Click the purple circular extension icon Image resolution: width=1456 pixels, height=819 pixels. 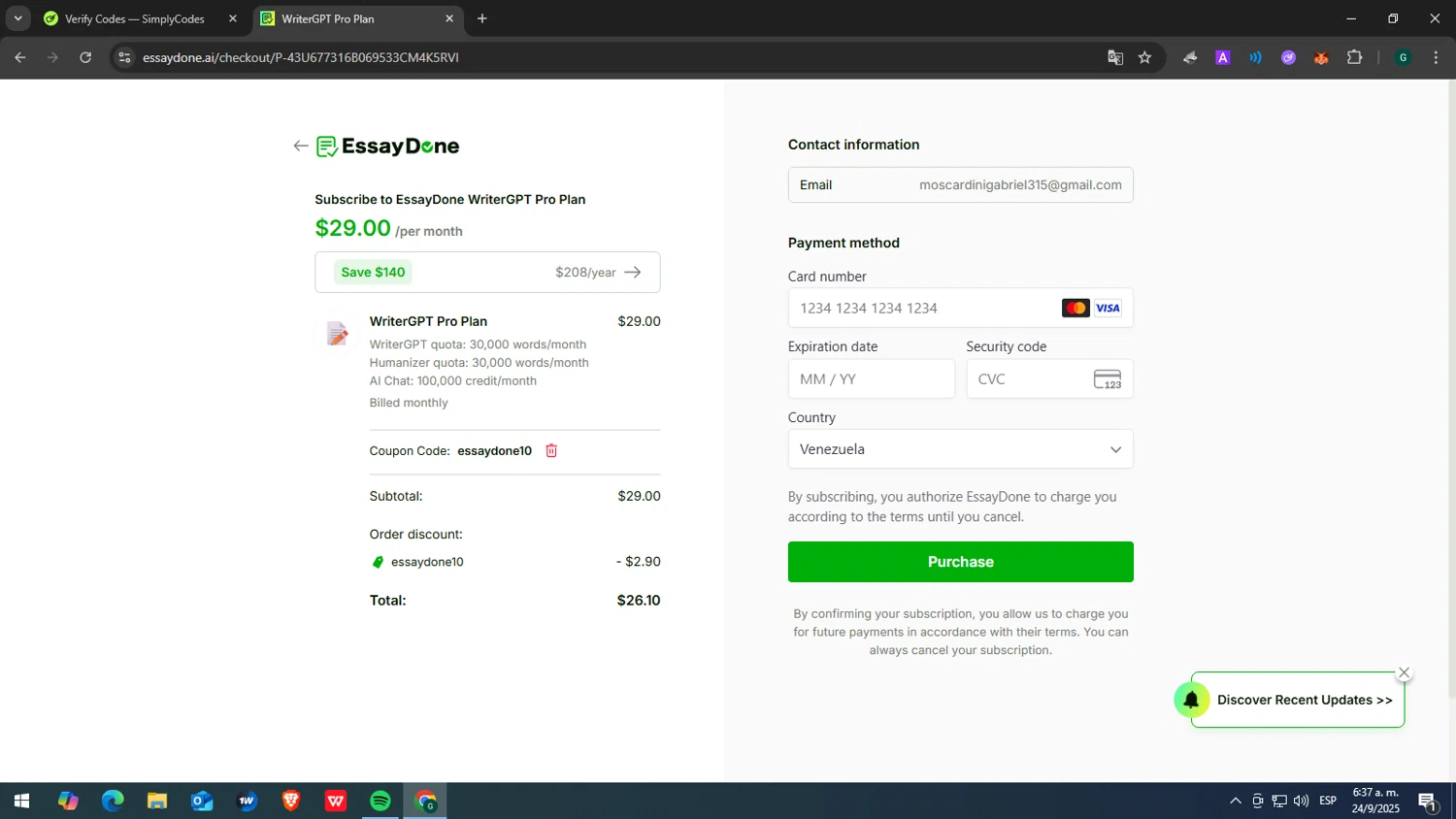click(x=1288, y=57)
